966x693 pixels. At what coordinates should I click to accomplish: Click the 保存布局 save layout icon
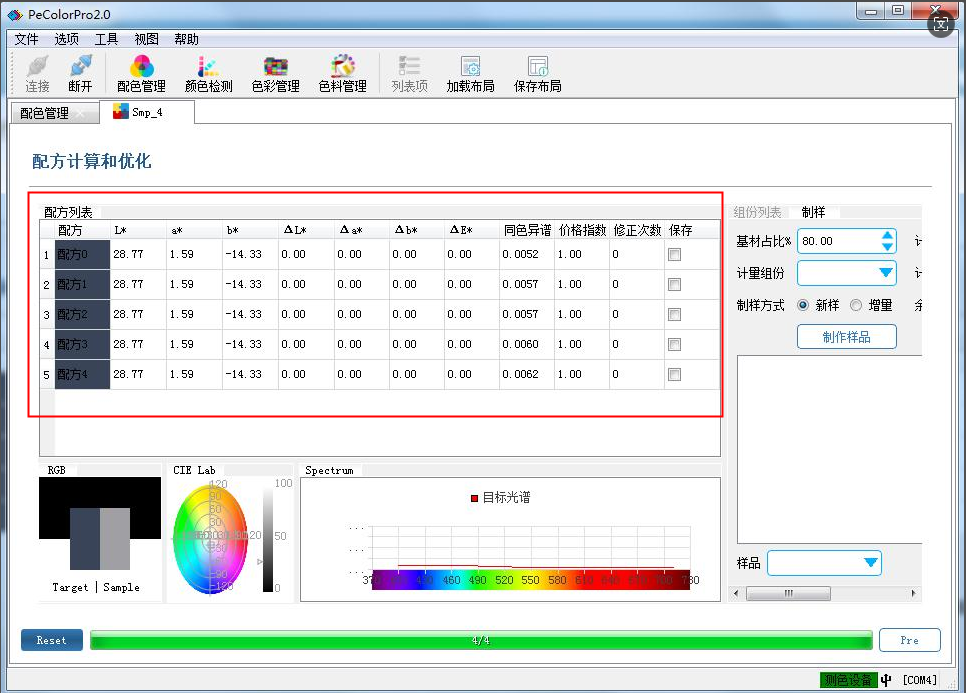click(x=537, y=74)
